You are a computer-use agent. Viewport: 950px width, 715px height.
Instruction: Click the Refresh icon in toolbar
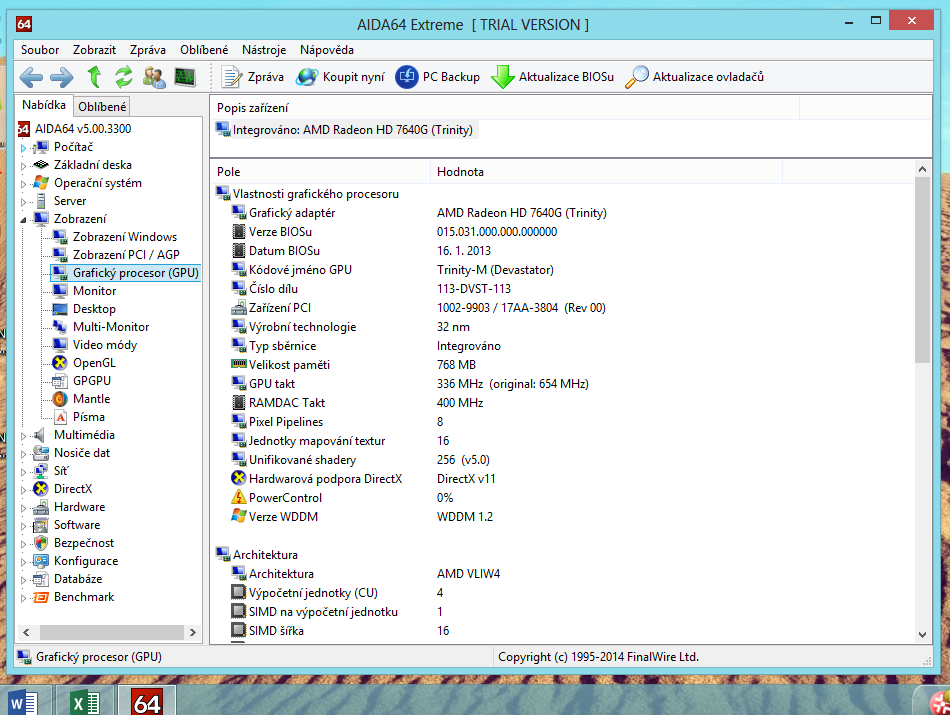pos(124,77)
